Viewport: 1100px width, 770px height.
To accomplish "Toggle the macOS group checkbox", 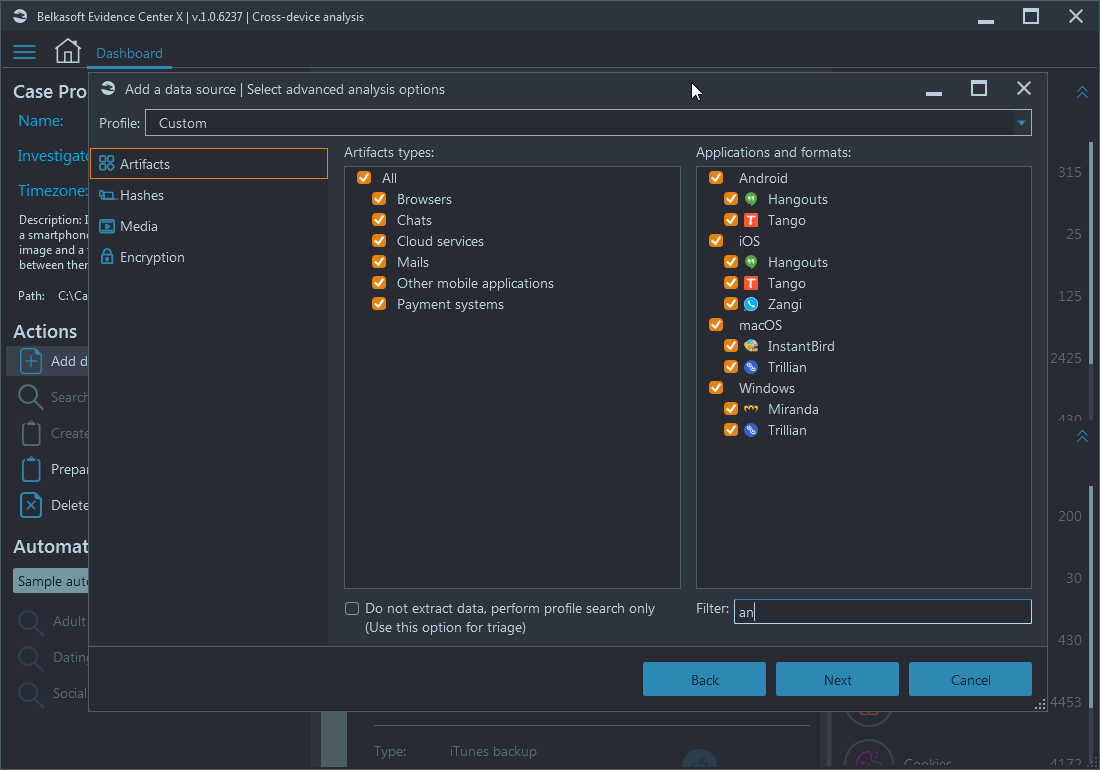I will 716,325.
